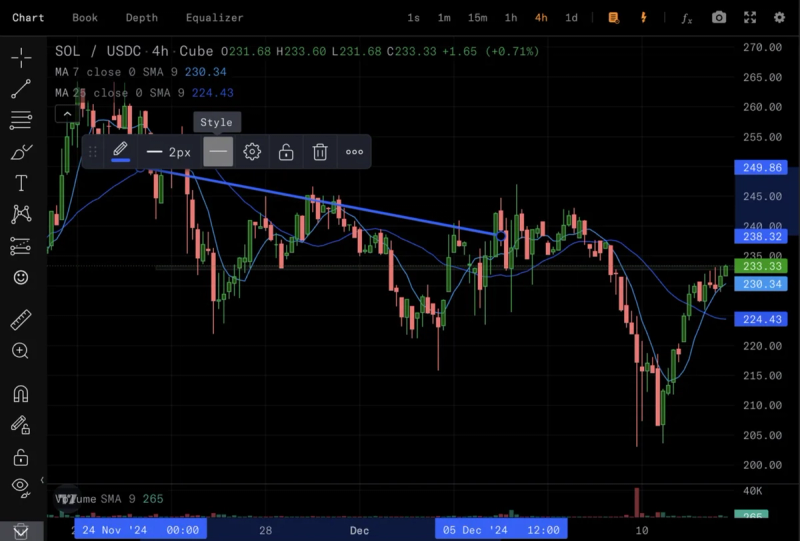The width and height of the screenshot is (800, 541).
Task: Toggle hide all drawings eye icon
Action: point(21,486)
